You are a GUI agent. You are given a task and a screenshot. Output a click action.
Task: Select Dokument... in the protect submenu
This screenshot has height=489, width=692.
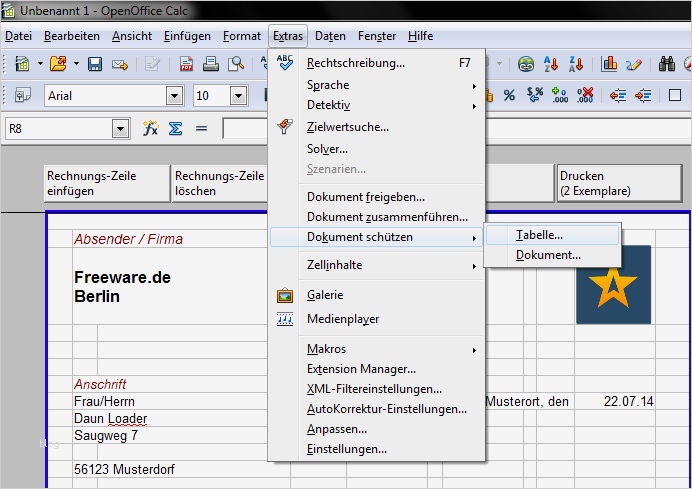[553, 256]
